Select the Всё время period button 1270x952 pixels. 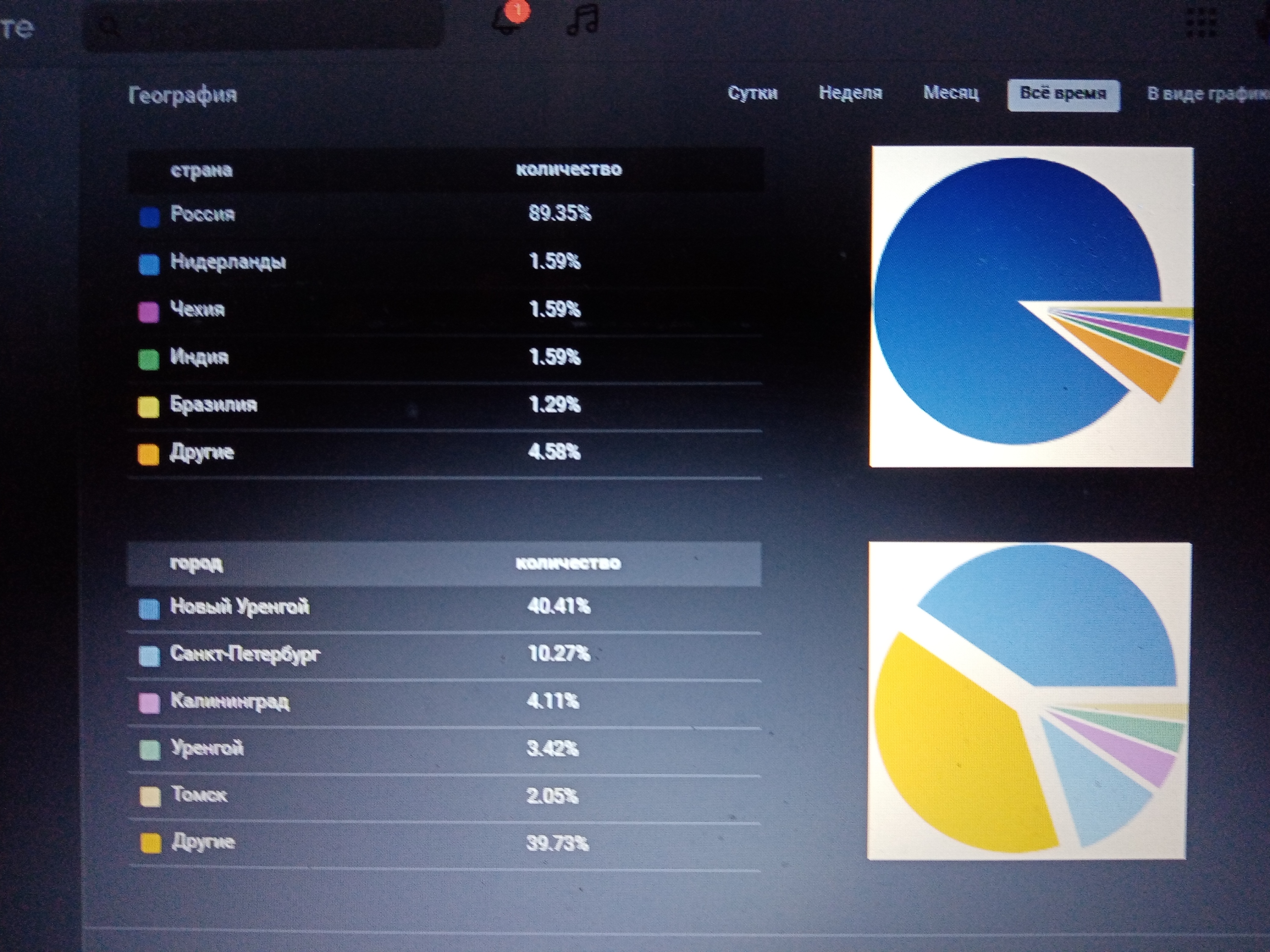[x=1063, y=94]
